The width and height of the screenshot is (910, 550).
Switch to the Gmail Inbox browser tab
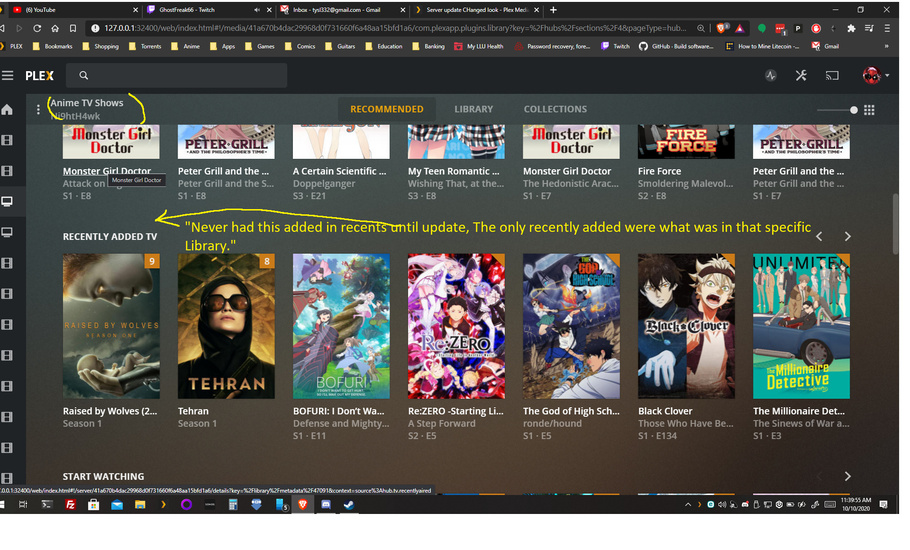click(342, 10)
